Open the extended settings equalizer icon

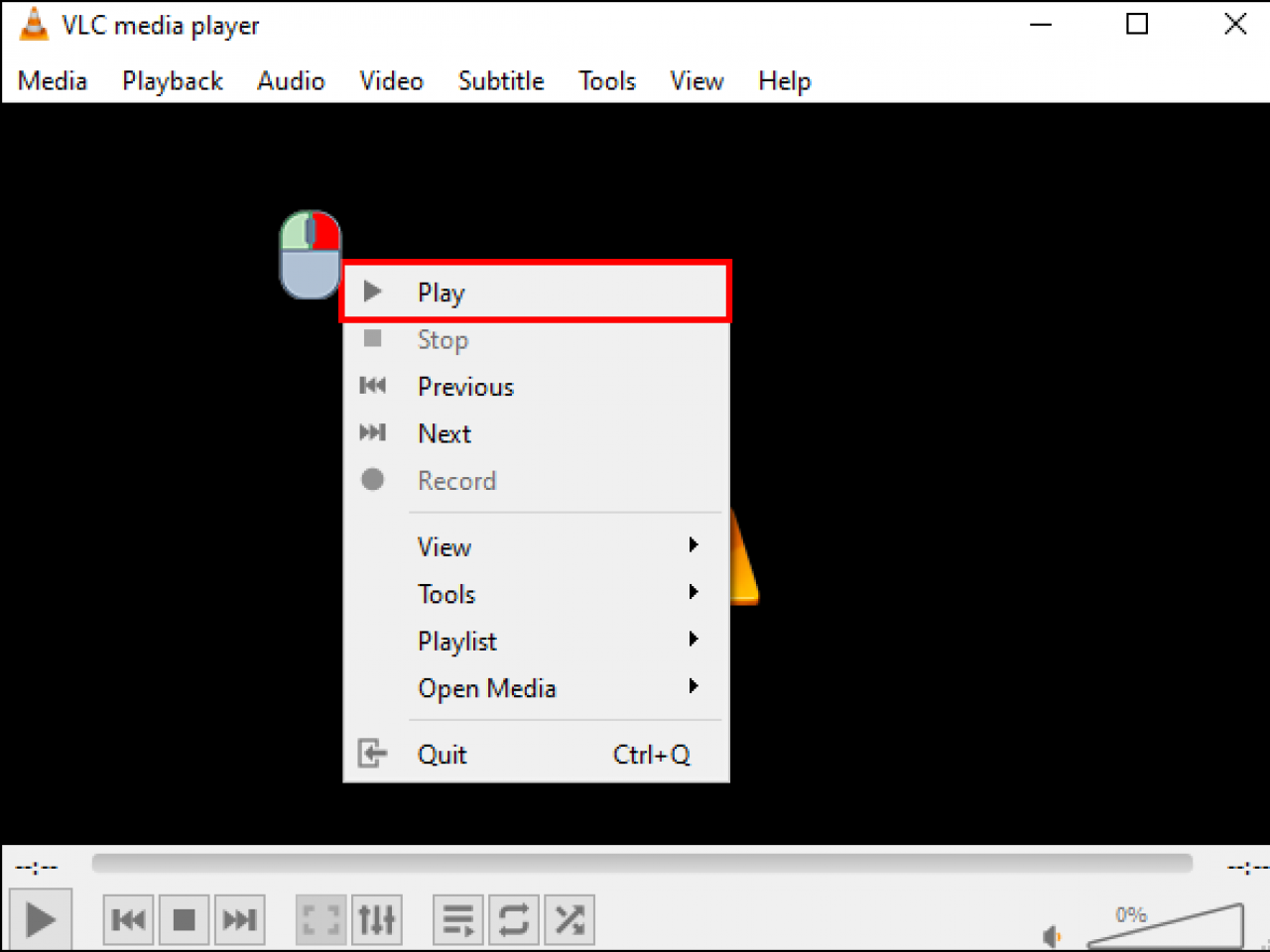pos(376,919)
